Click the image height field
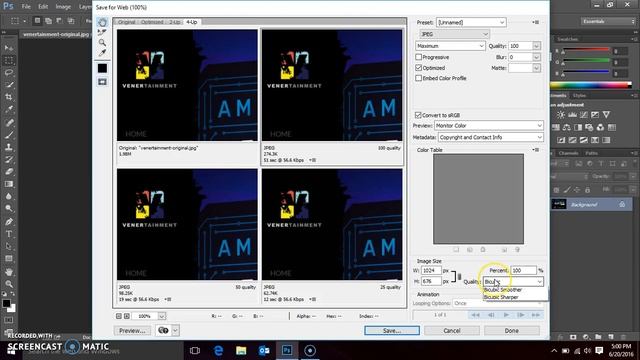Viewport: 640px width, 360px height. point(431,281)
